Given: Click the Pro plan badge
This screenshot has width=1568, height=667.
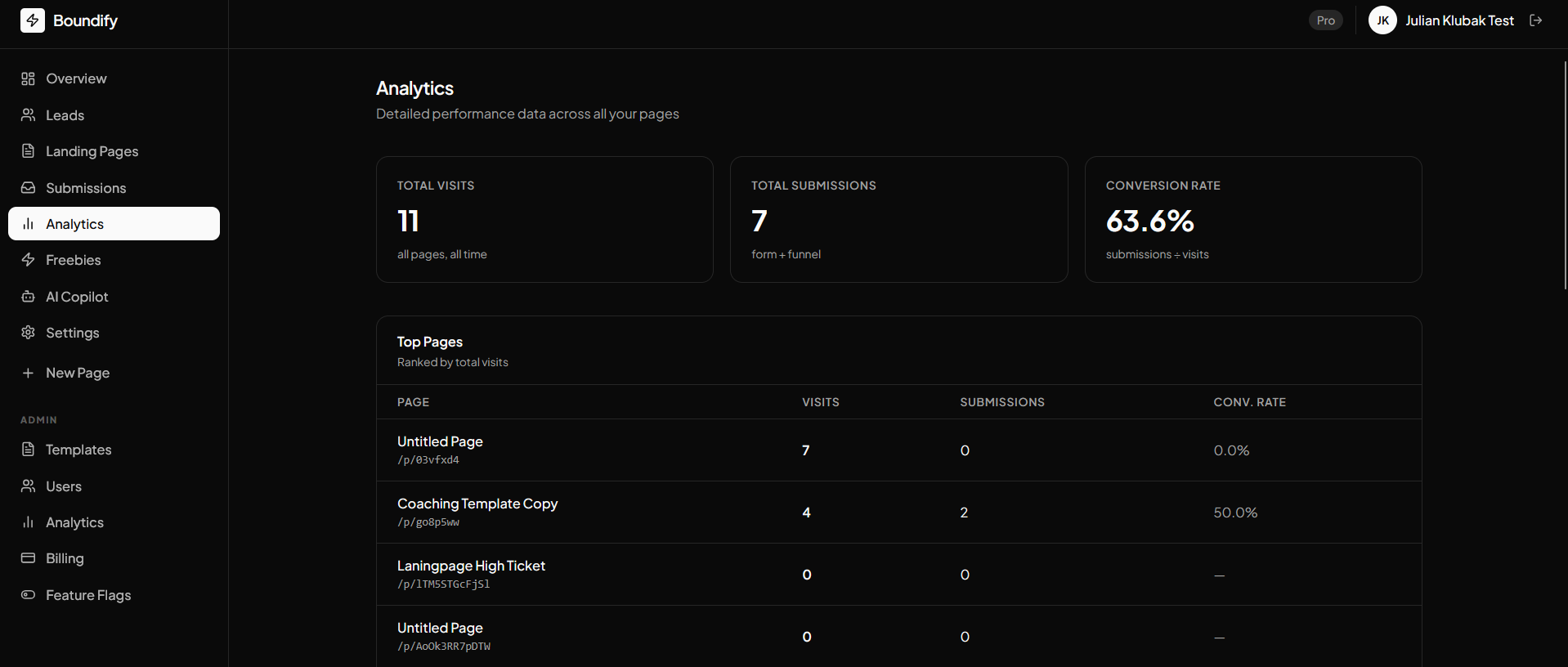Looking at the screenshot, I should point(1325,20).
